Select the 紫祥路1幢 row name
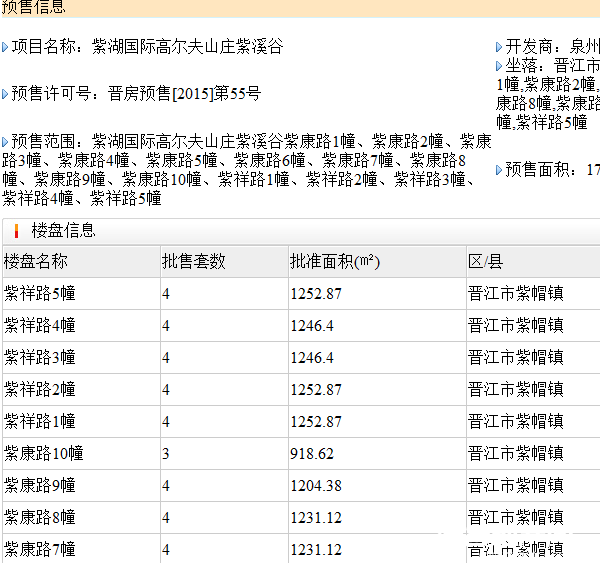This screenshot has height=563, width=600. click(x=39, y=422)
